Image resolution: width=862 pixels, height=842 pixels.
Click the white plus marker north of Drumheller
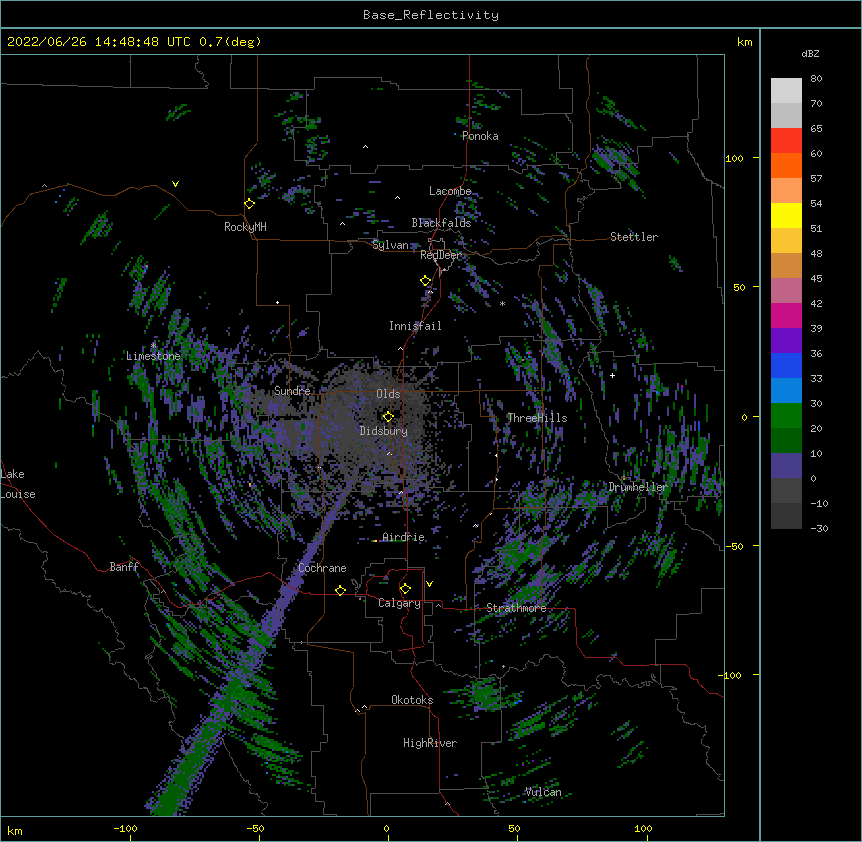[x=612, y=375]
